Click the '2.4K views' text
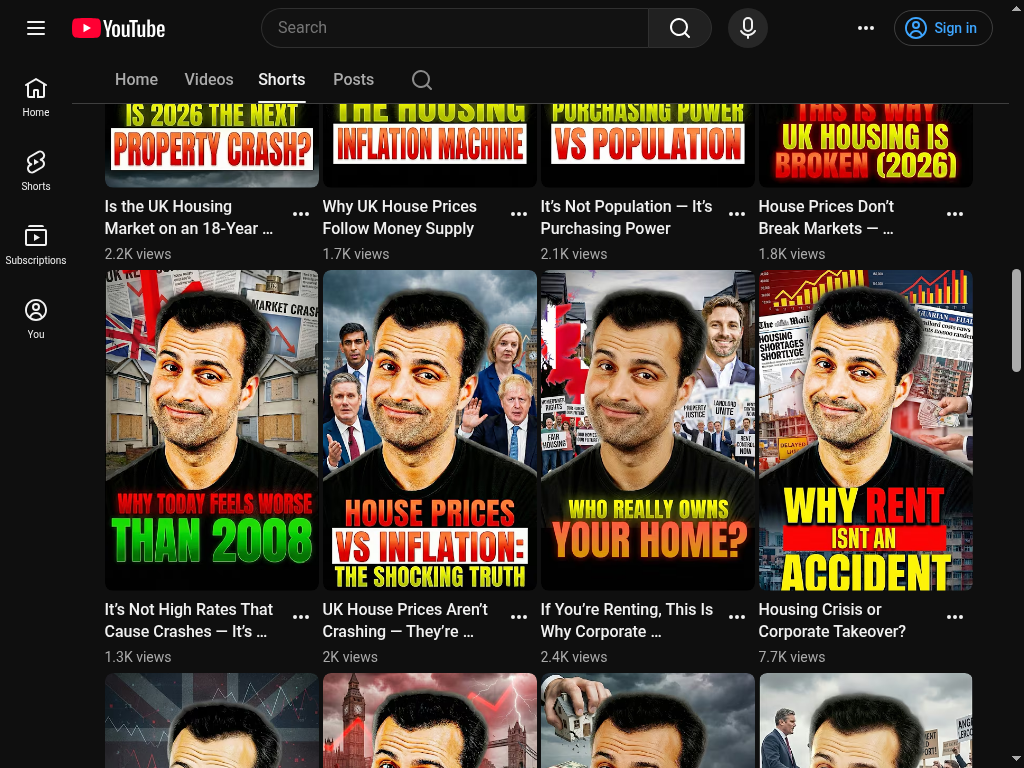The width and height of the screenshot is (1024, 768). point(574,657)
